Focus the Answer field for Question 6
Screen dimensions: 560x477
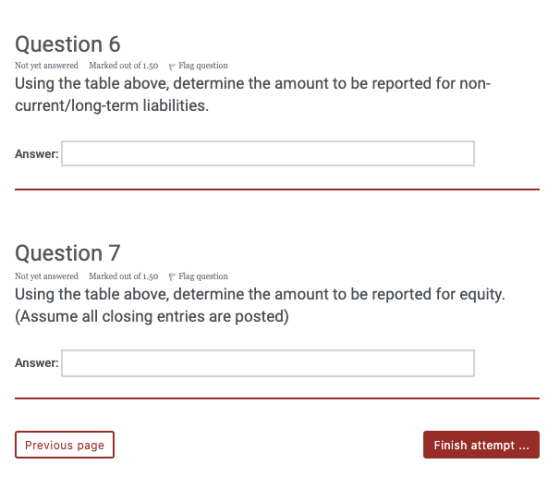click(268, 154)
